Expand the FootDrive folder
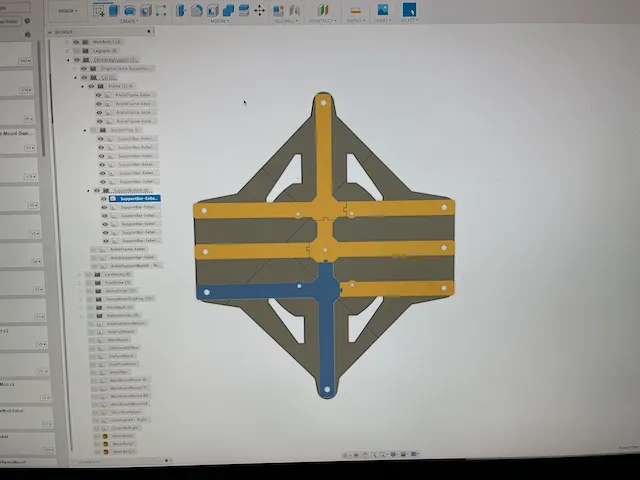 (80, 283)
